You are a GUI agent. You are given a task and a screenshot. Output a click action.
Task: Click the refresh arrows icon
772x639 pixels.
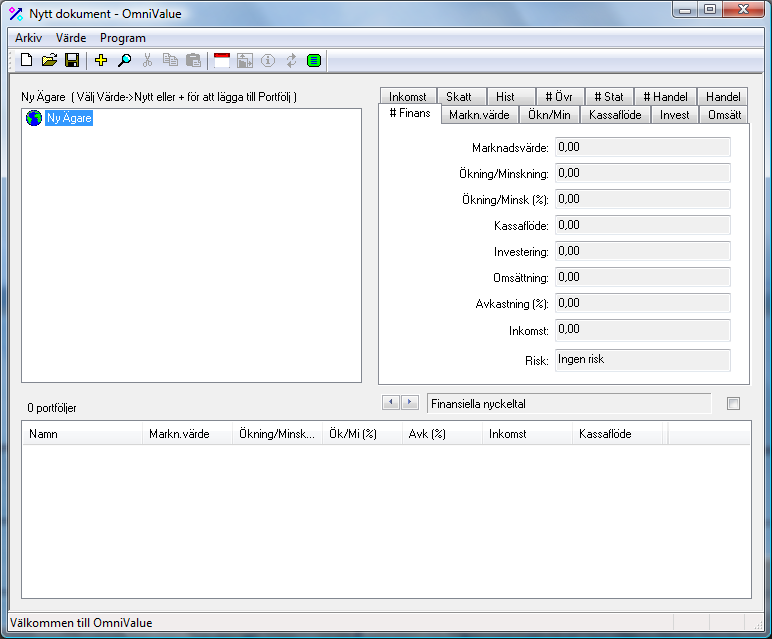[291, 61]
